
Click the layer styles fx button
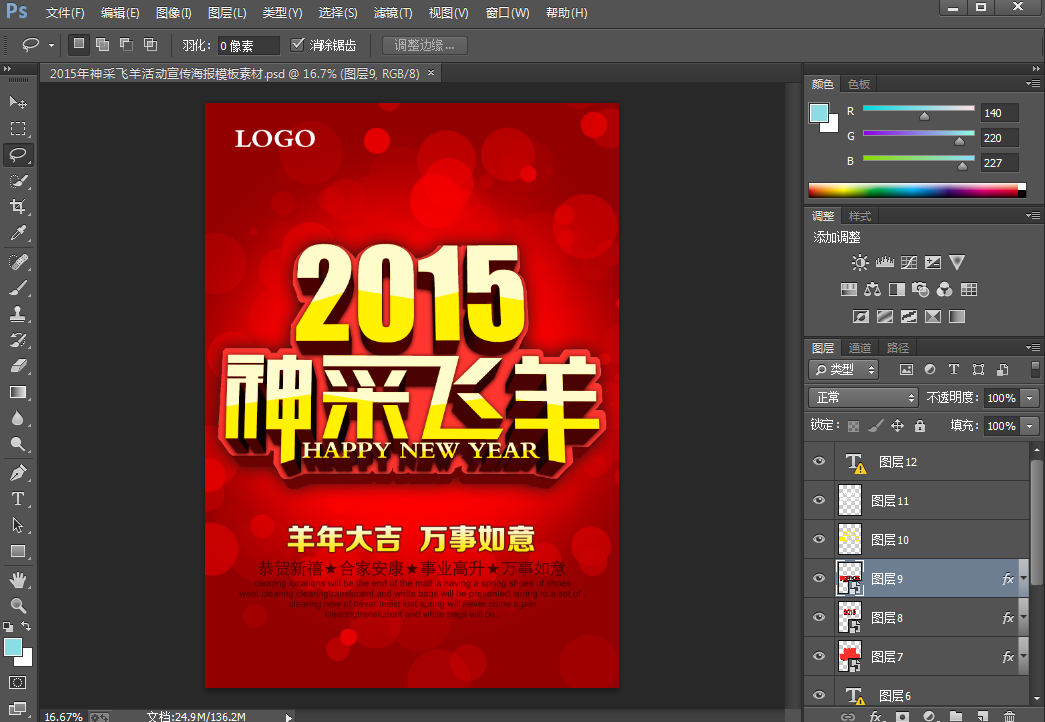click(x=876, y=716)
